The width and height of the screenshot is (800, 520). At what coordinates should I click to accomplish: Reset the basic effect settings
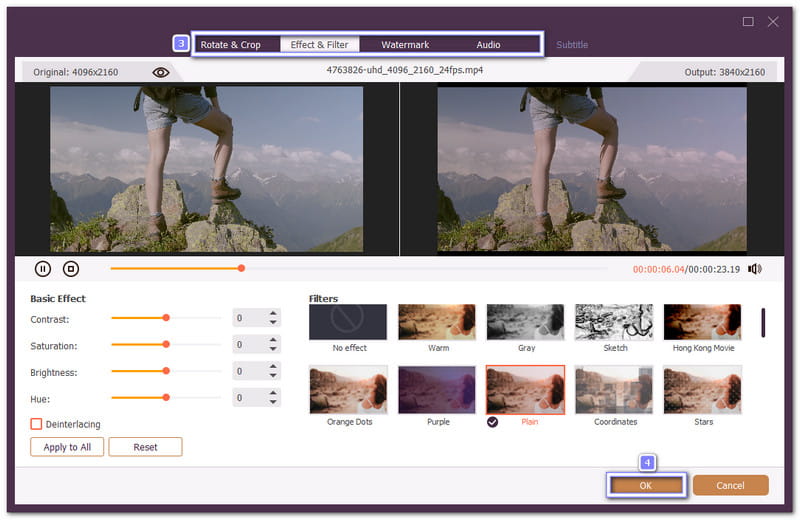click(145, 447)
